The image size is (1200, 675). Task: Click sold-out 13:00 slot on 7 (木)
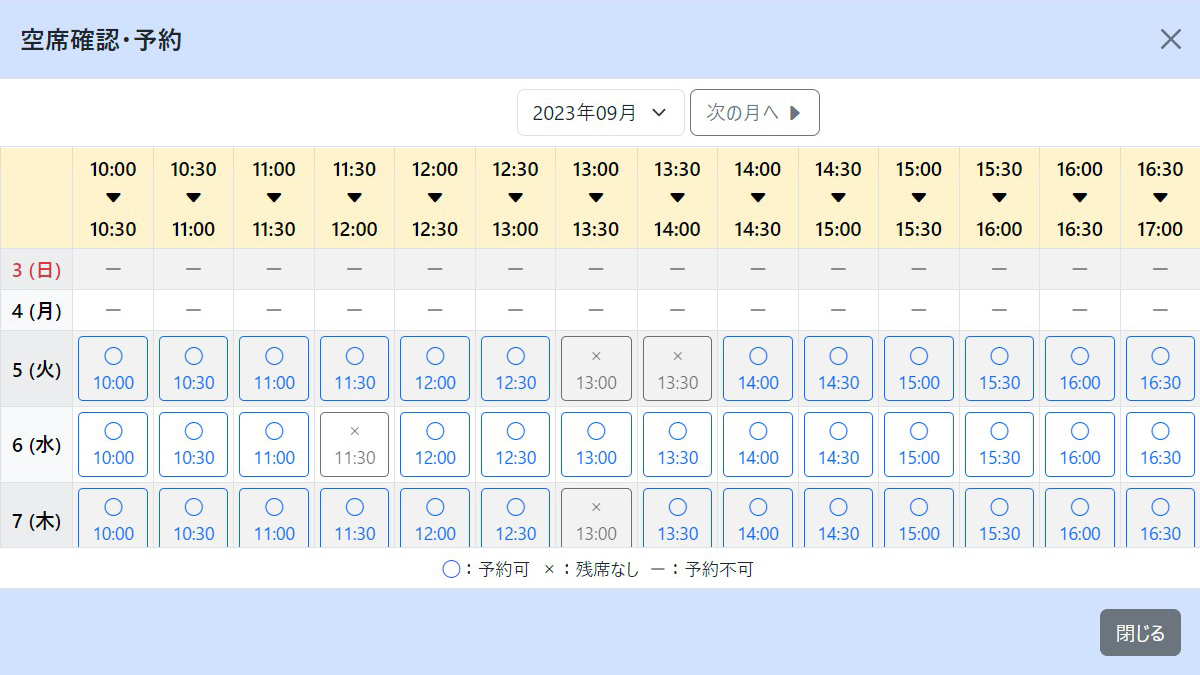[x=596, y=519]
